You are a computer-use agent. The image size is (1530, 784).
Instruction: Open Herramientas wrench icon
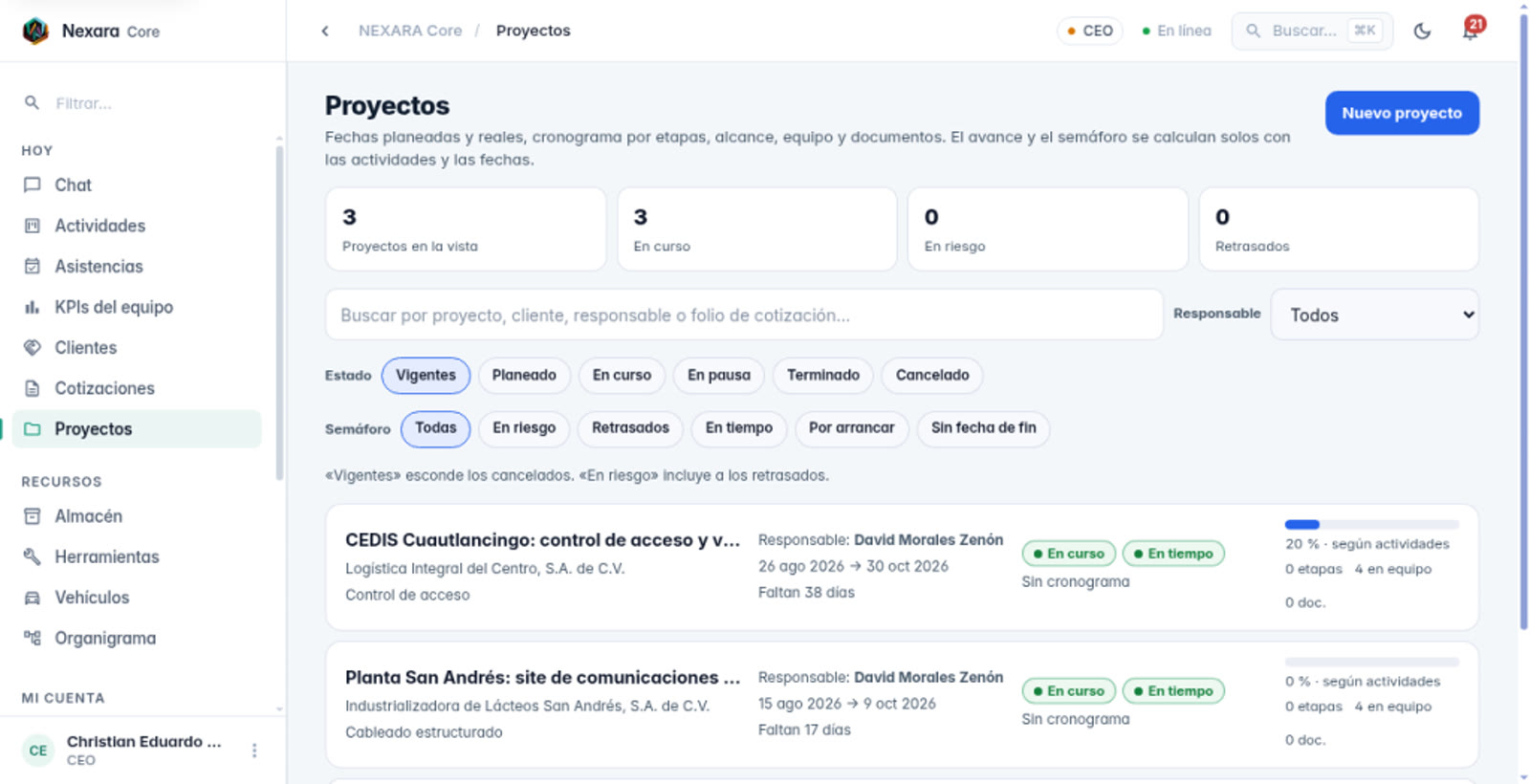click(33, 556)
